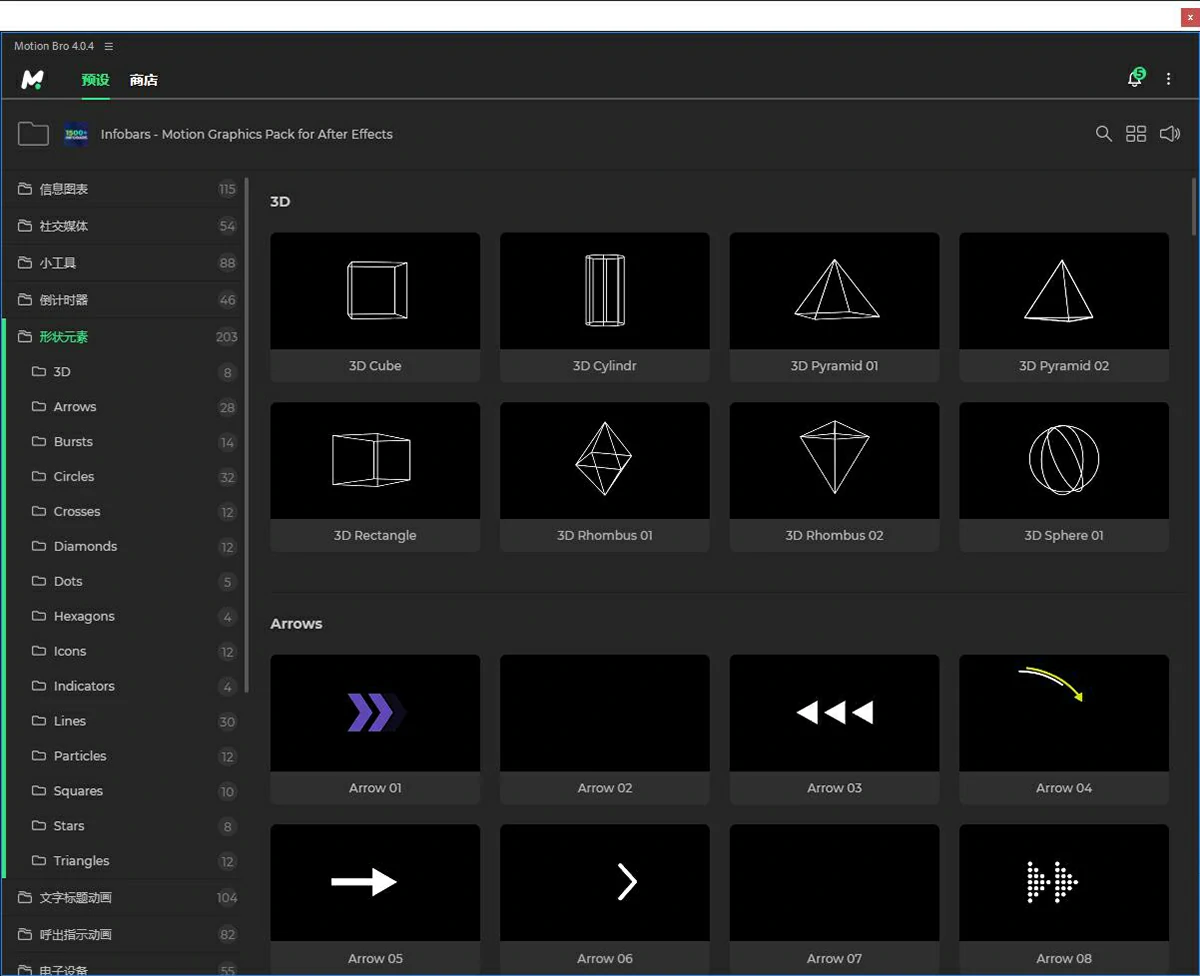Click the pack title Infobars text
Viewport: 1200px width, 976px height.
tap(247, 134)
